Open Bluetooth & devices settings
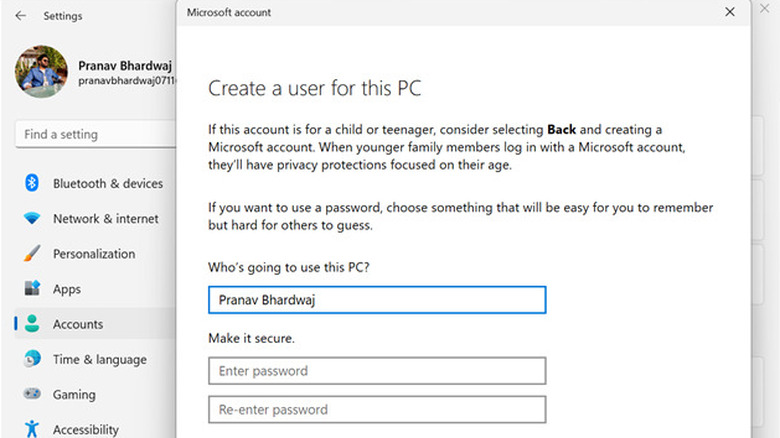This screenshot has width=780, height=438. pos(107,183)
